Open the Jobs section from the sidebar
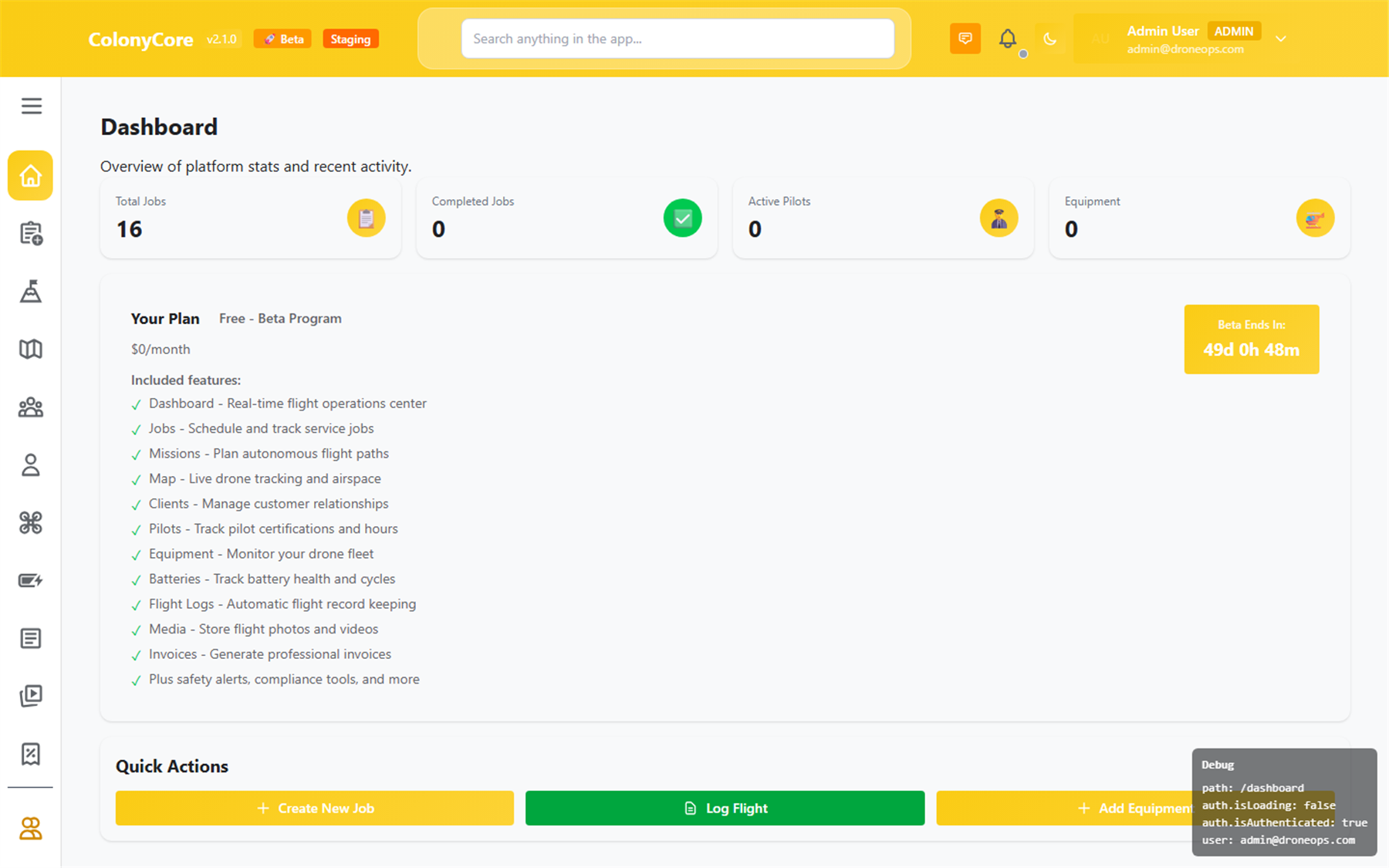Screen dimensions: 1389x868 pyautogui.click(x=30, y=233)
